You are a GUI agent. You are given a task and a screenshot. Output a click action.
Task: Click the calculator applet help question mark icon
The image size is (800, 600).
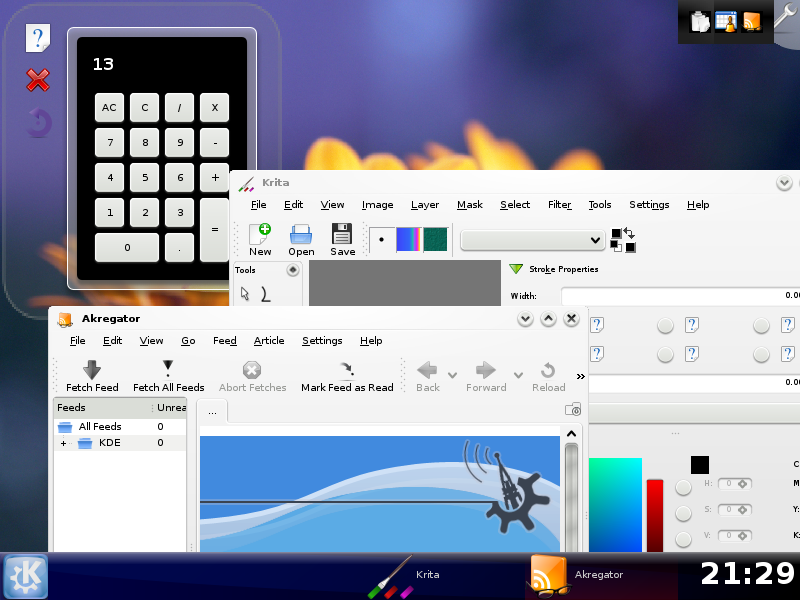(x=38, y=38)
